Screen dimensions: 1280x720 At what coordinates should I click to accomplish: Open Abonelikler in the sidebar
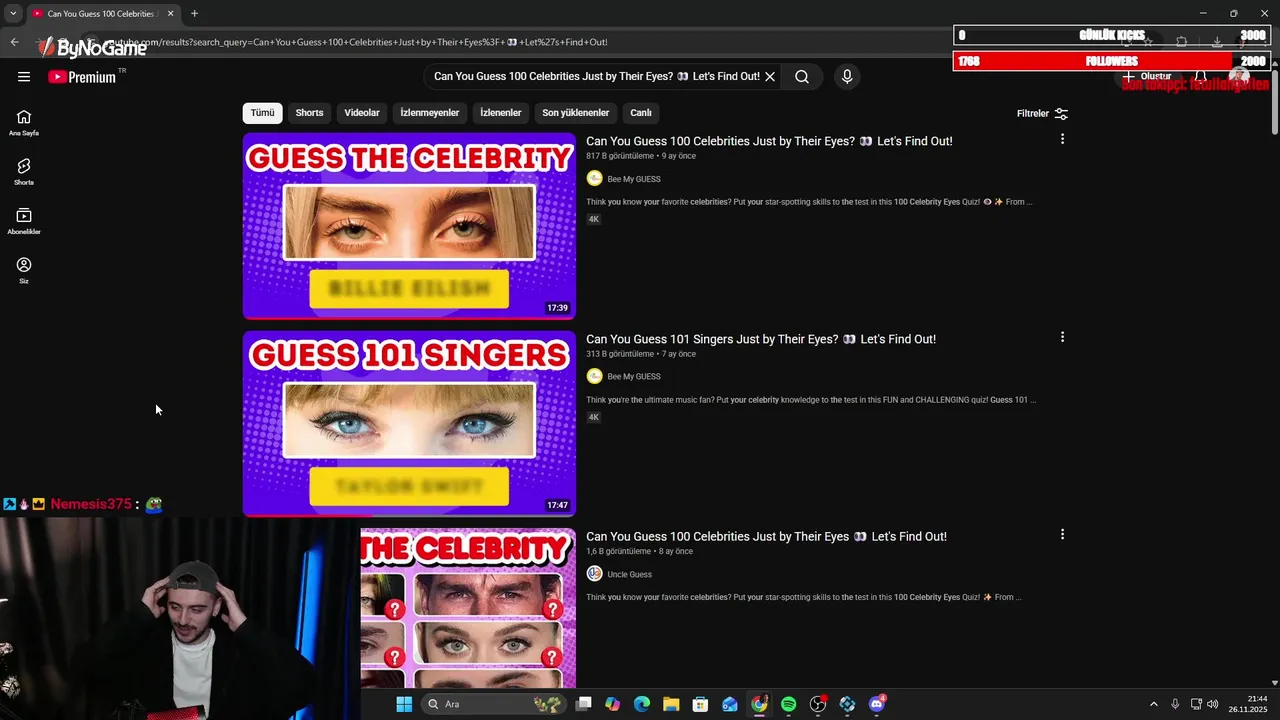24,221
